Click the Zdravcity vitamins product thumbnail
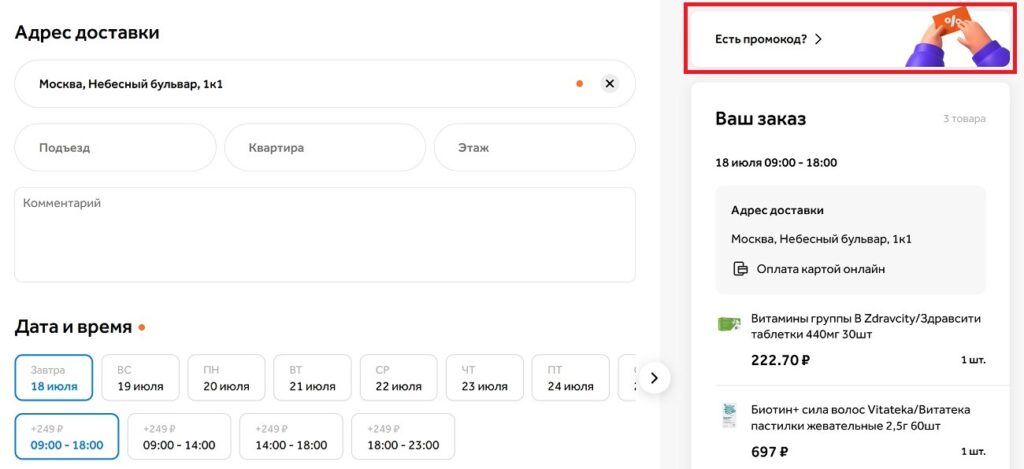 (729, 323)
